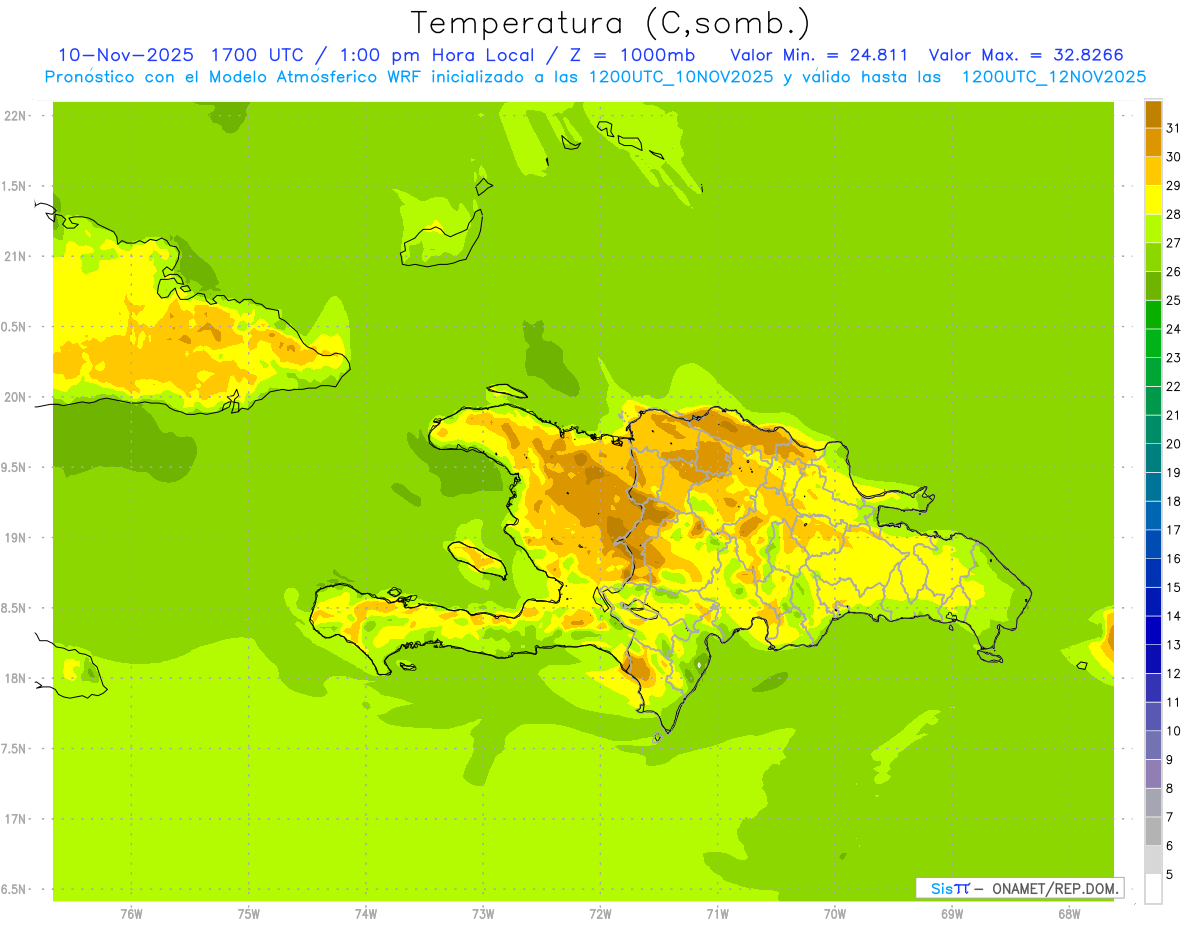1200x927 pixels.
Task: Click the colorbar label "13"
Action: pyautogui.click(x=1173, y=645)
